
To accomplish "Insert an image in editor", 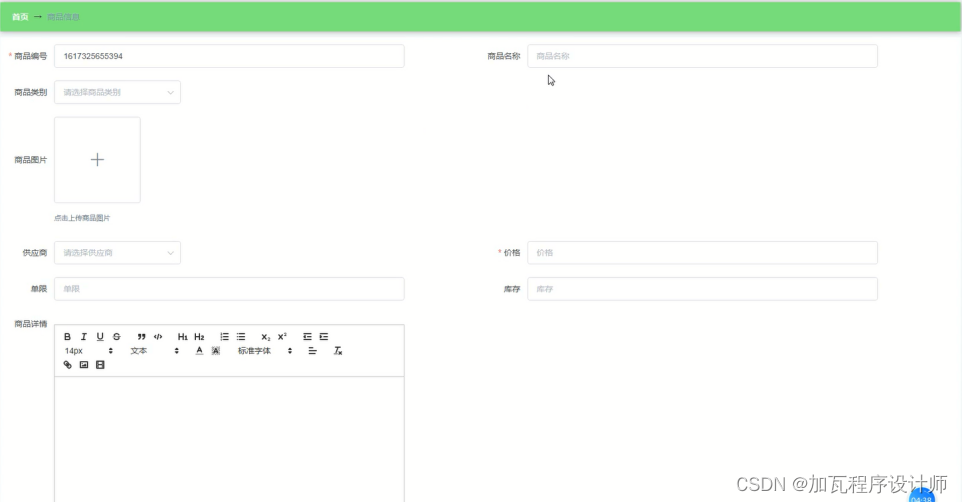I will click(x=84, y=365).
